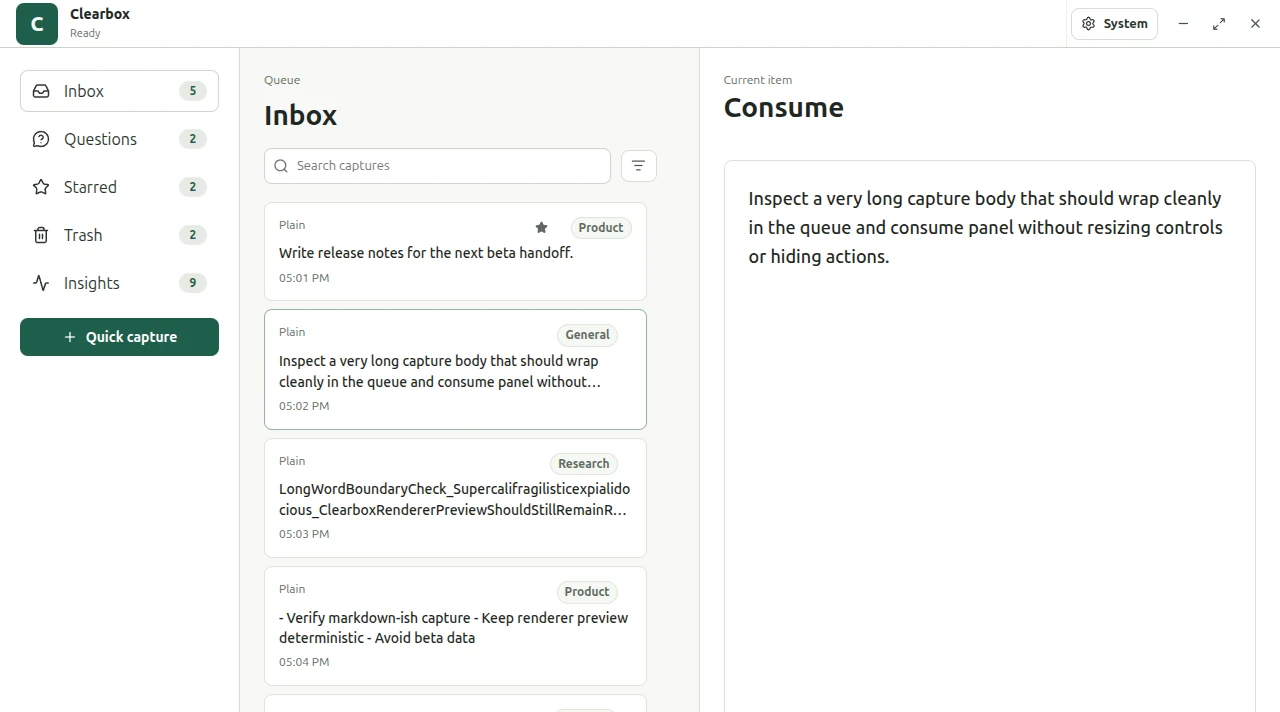Click the Inbox count badge 5

pyautogui.click(x=193, y=91)
